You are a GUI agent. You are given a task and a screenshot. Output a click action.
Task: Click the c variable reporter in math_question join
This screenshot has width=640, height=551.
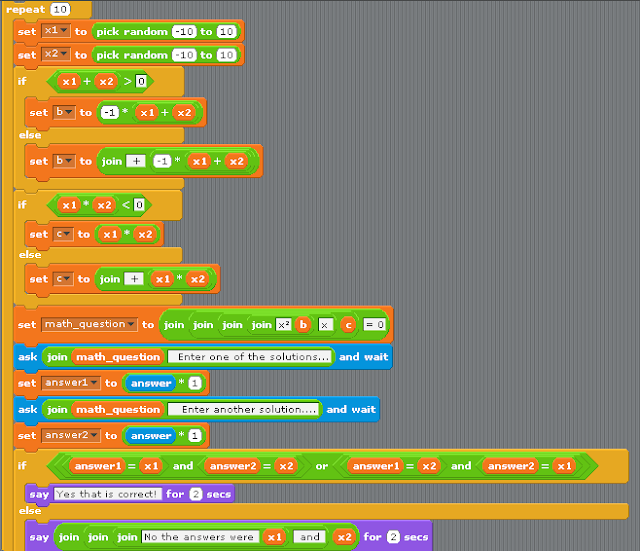(x=348, y=325)
